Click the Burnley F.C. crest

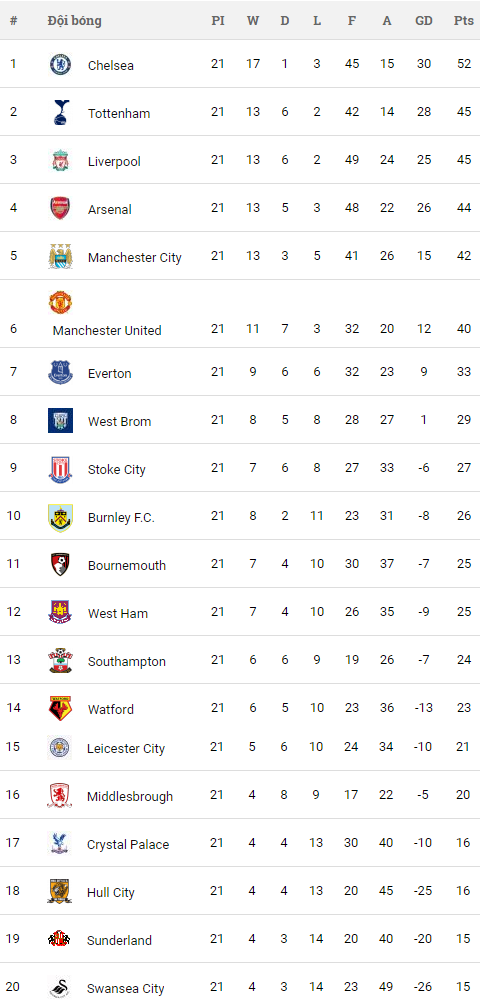61,517
